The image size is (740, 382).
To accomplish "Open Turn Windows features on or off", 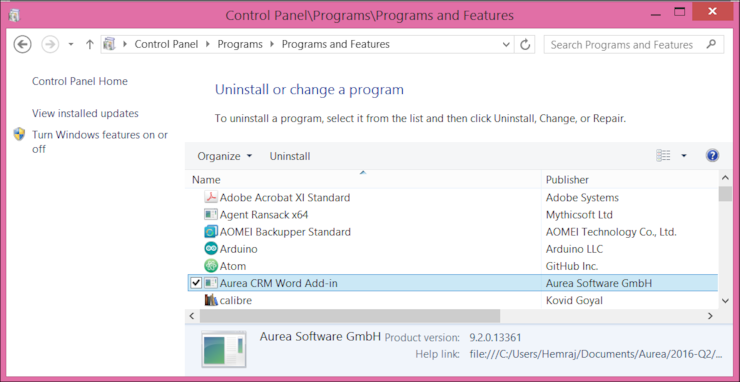I will 100,142.
